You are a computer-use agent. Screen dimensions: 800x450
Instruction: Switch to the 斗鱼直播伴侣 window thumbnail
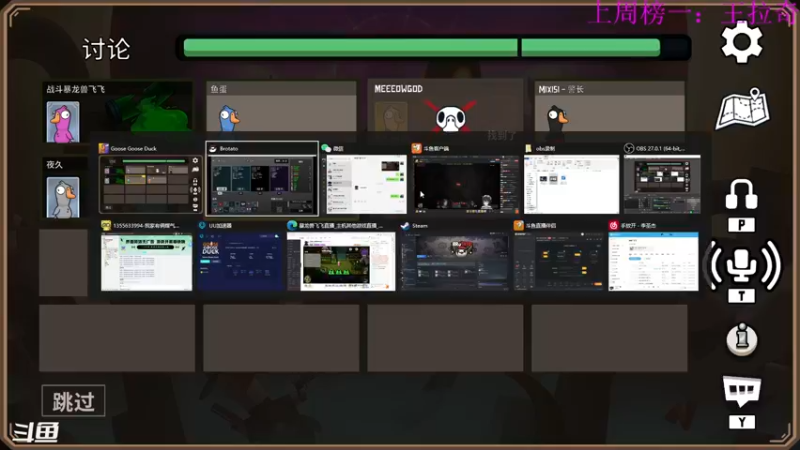(558, 256)
